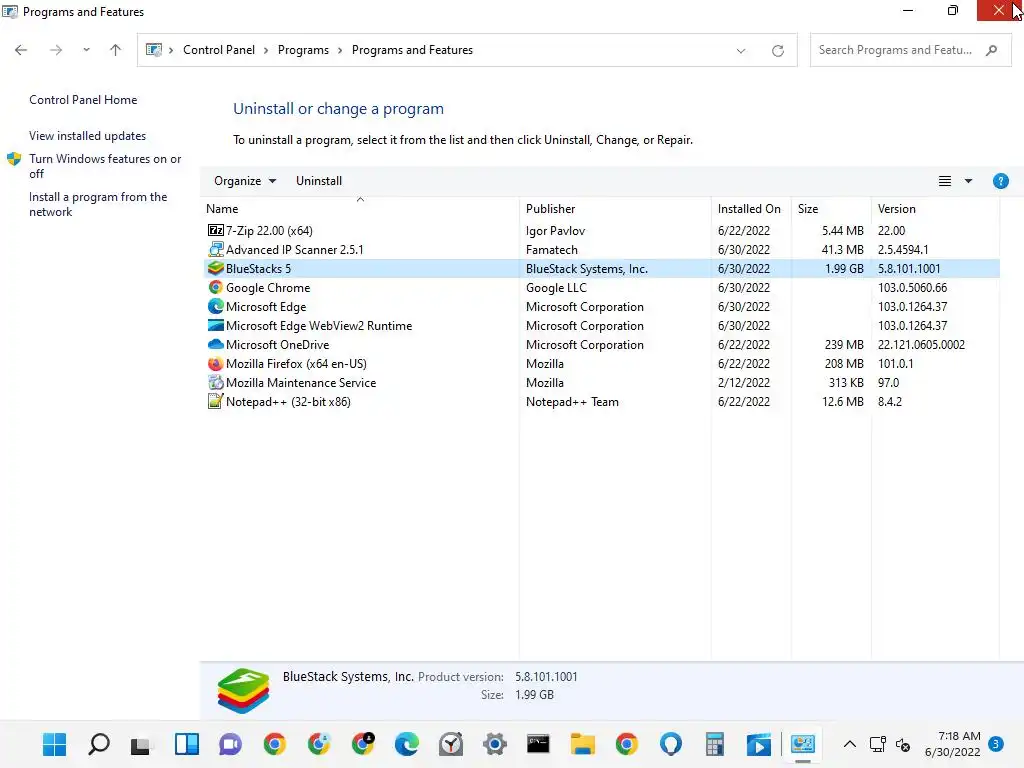Open Turn Windows features on or off

coord(105,166)
